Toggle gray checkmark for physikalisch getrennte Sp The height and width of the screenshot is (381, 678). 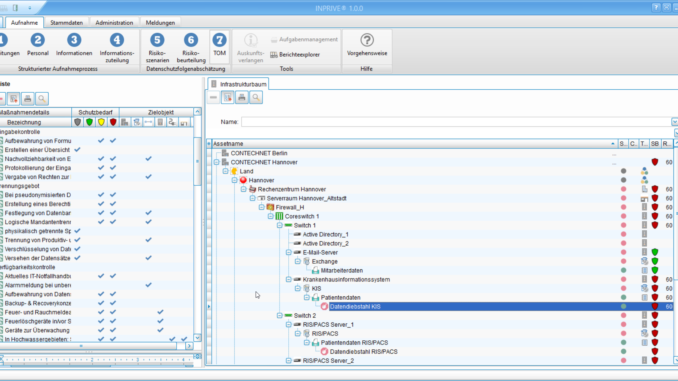pyautogui.click(x=77, y=231)
